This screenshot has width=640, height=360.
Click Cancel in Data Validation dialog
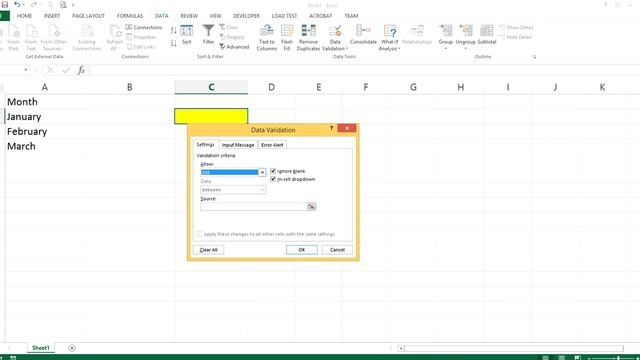[337, 250]
